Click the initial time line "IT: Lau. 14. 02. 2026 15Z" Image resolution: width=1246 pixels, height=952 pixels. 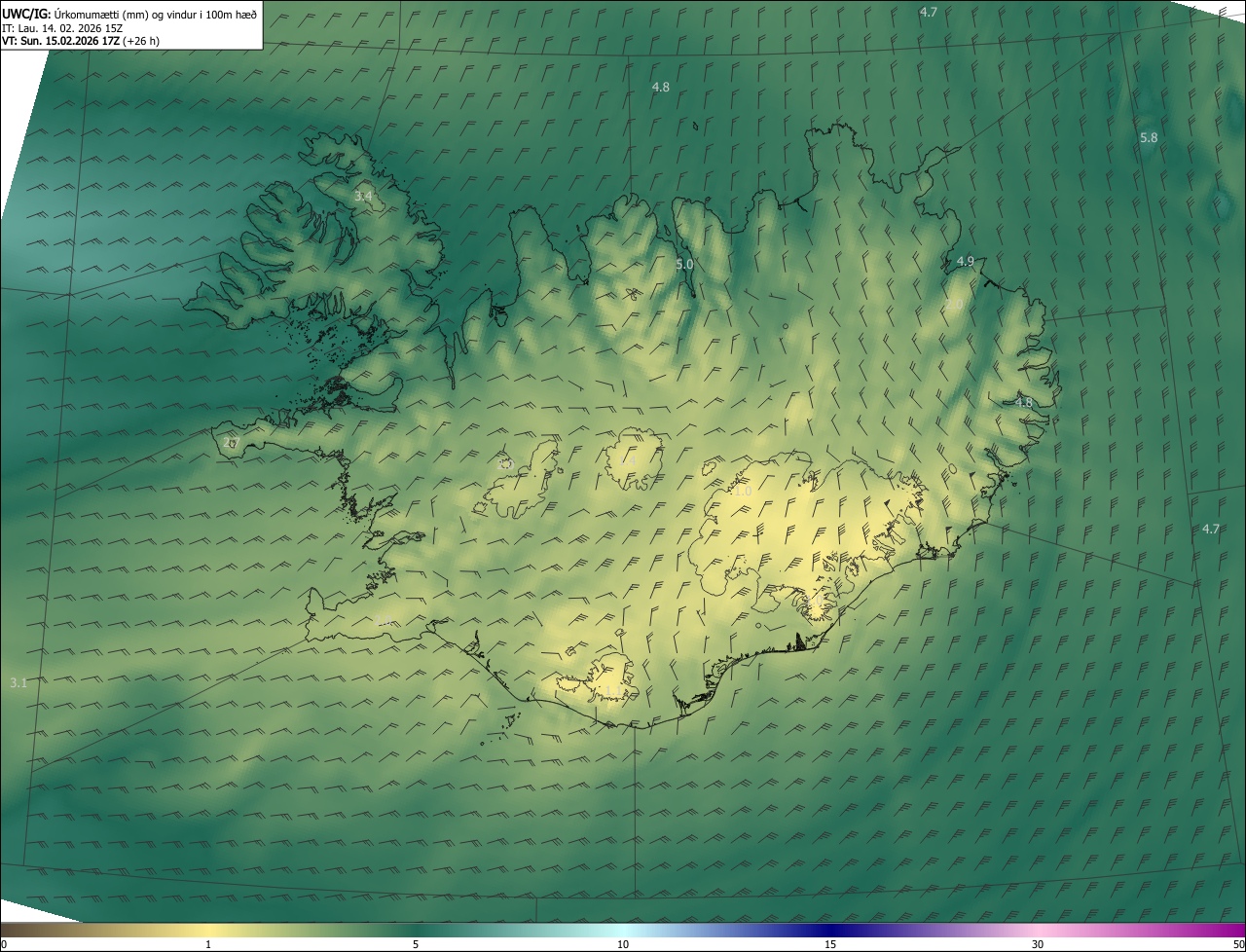pos(60,28)
